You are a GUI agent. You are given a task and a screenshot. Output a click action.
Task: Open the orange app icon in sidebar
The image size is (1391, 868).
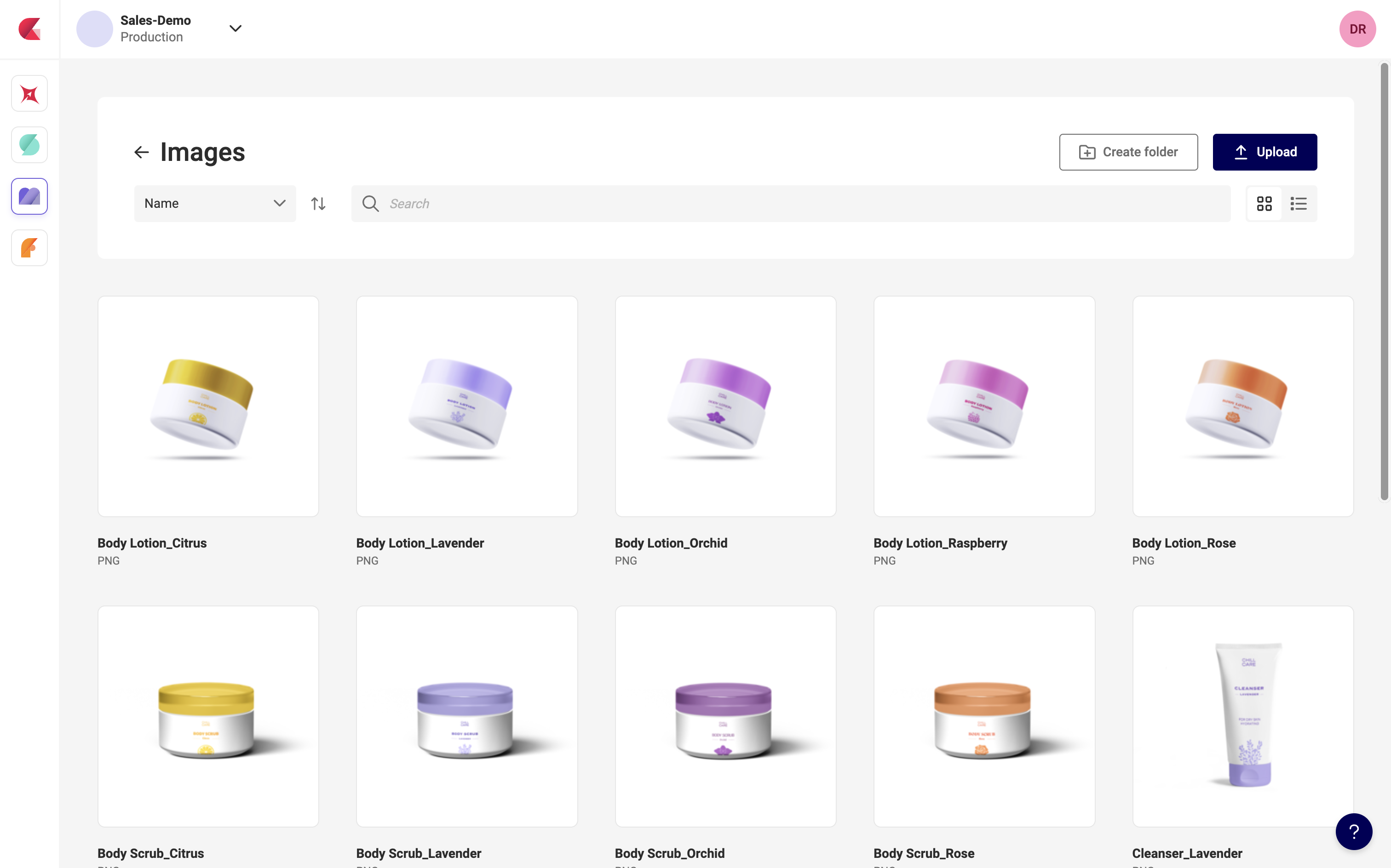pyautogui.click(x=29, y=248)
